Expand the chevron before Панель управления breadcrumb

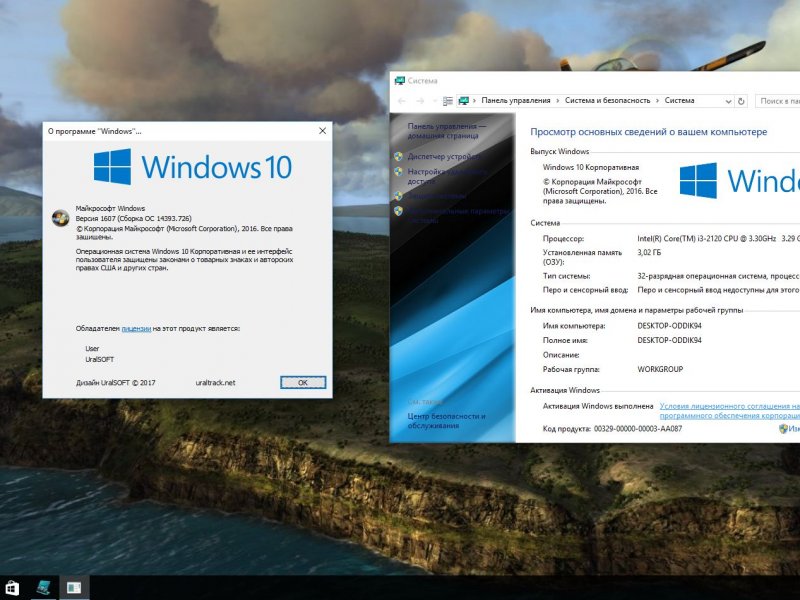(474, 101)
